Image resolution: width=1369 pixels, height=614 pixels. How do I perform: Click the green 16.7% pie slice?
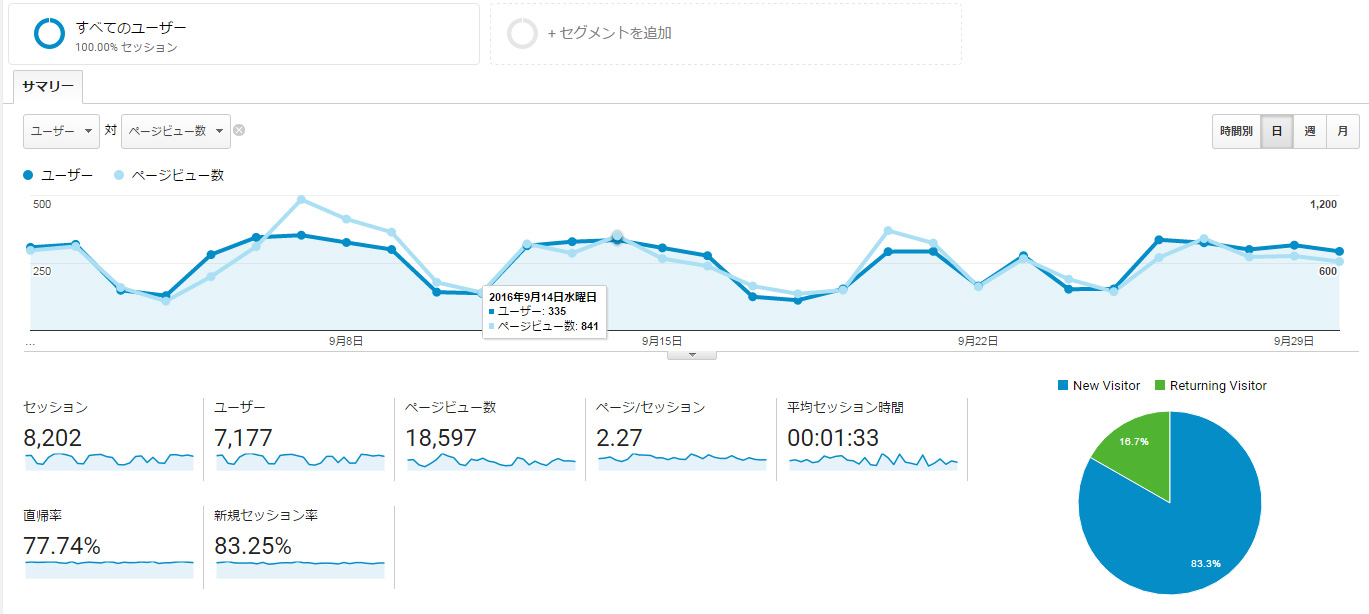[1138, 447]
